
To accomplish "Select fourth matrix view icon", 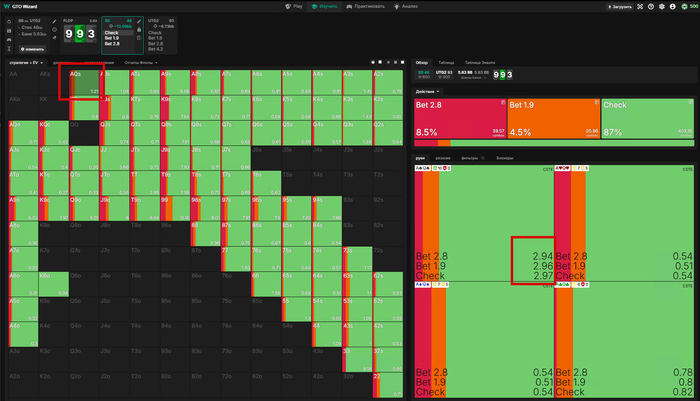I will click(395, 63).
